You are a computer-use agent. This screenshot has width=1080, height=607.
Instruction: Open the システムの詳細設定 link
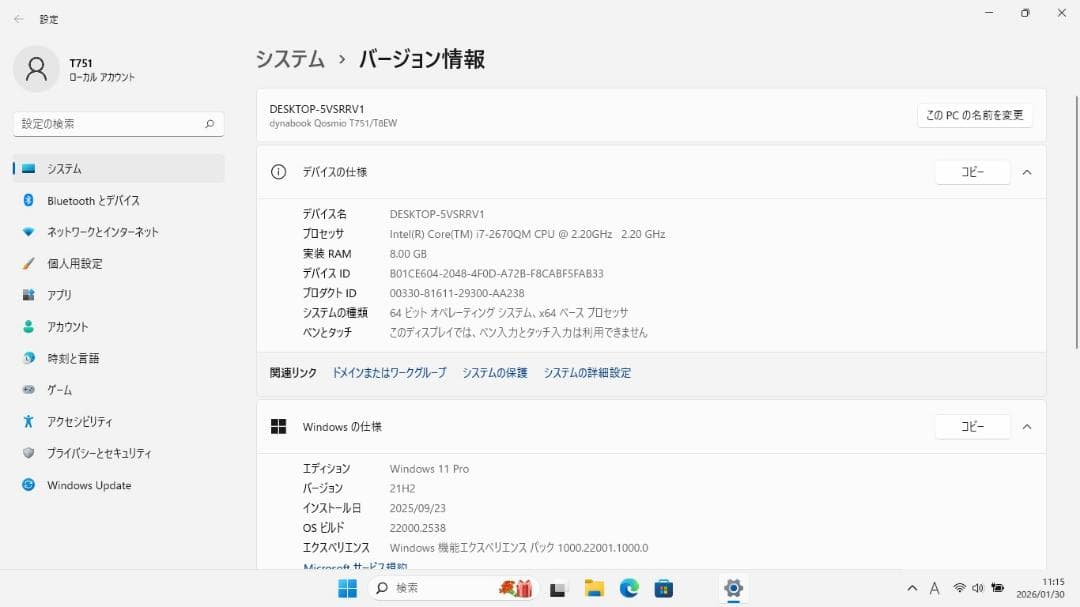(x=586, y=372)
